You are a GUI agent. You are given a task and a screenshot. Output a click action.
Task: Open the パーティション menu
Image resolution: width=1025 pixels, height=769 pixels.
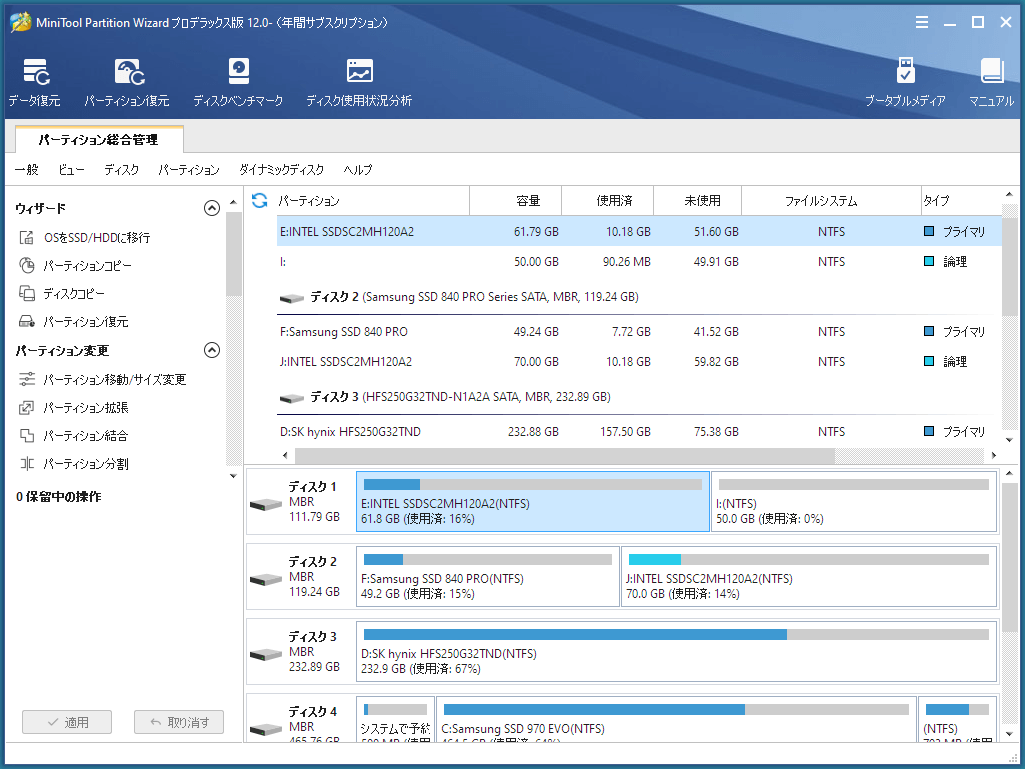coord(189,169)
